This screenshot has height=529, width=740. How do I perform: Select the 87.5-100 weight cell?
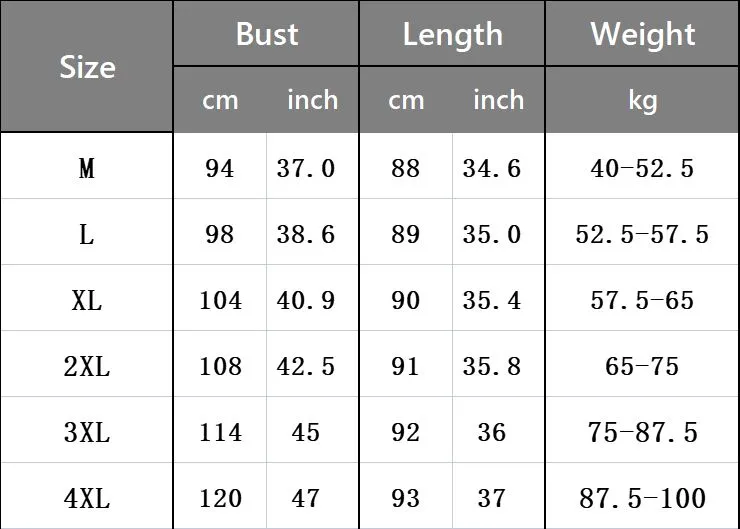pos(642,498)
